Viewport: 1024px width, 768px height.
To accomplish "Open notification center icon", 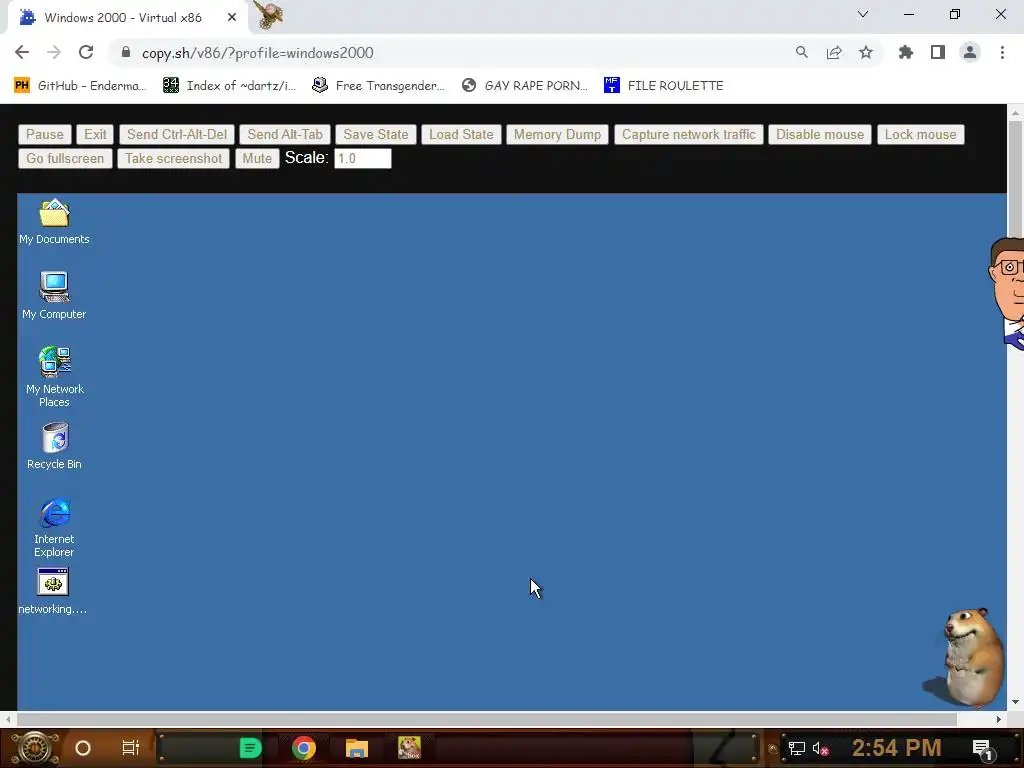I will (983, 749).
